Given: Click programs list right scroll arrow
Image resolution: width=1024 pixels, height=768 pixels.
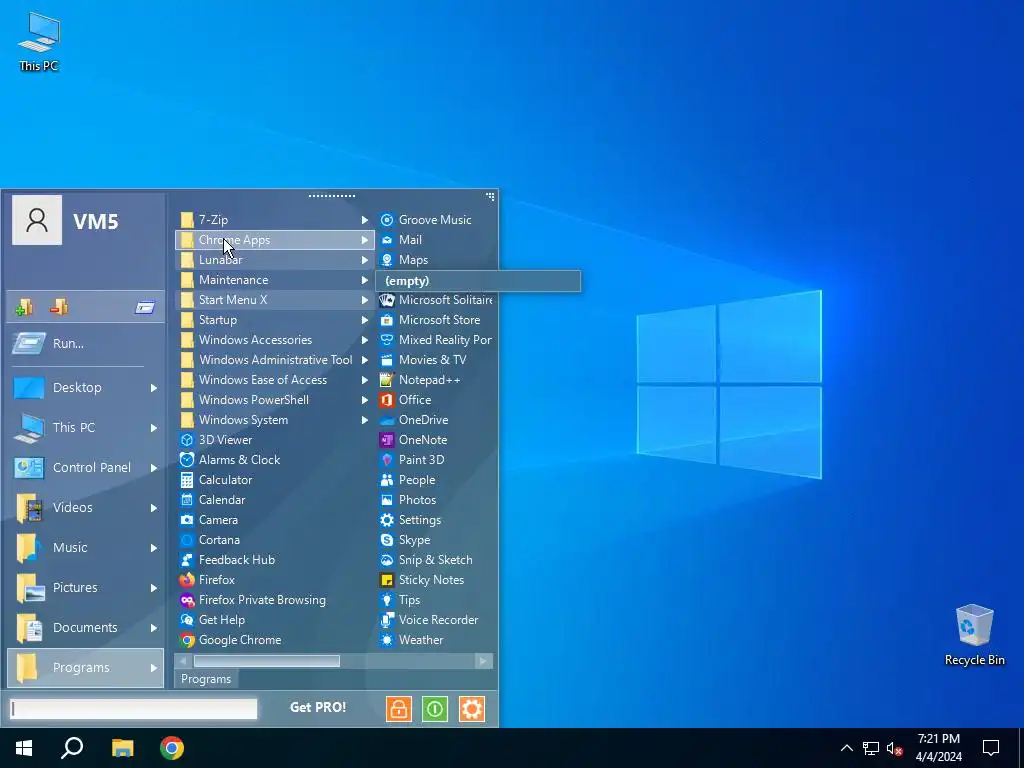Looking at the screenshot, I should 483,661.
